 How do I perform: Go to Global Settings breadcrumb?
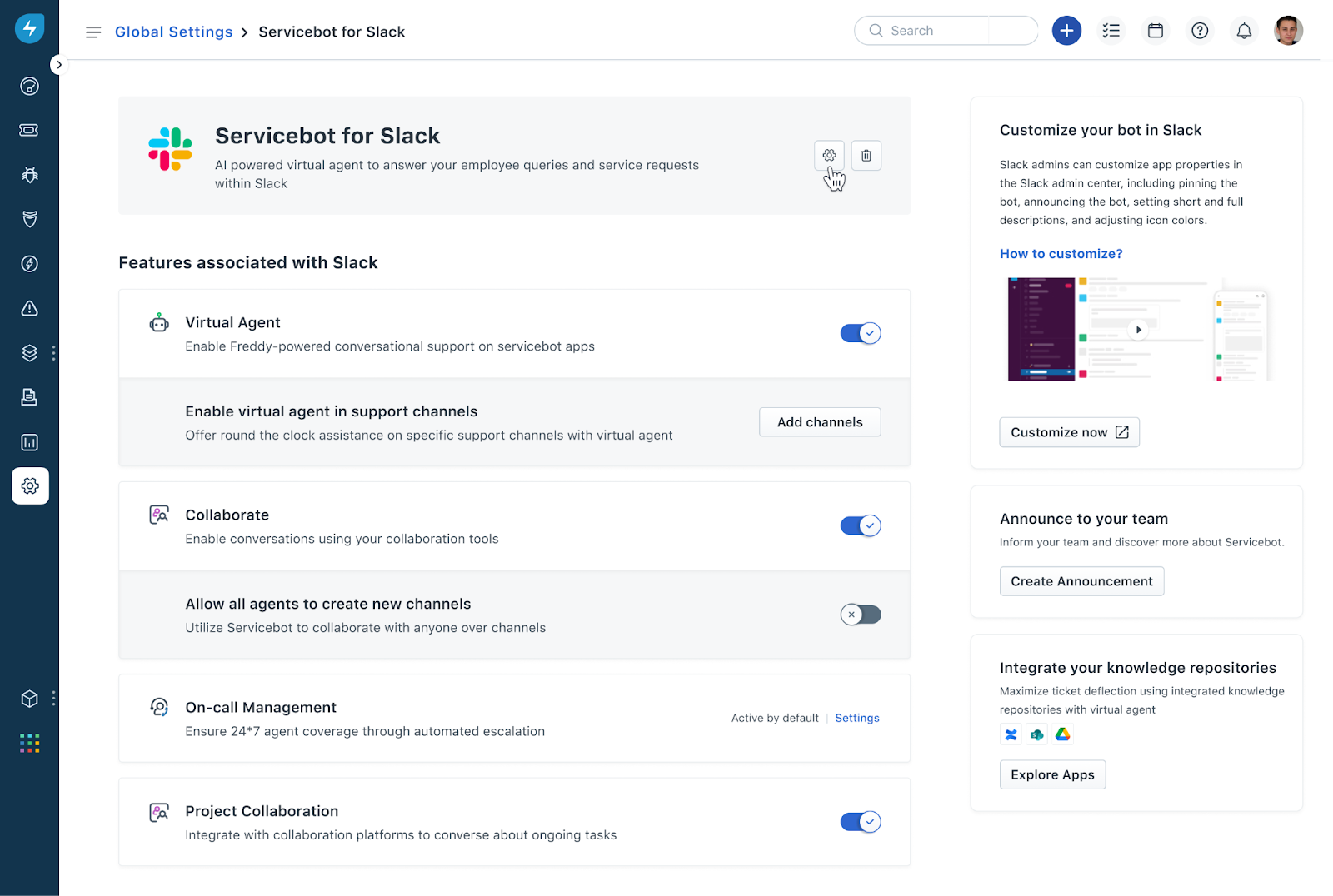pos(173,32)
